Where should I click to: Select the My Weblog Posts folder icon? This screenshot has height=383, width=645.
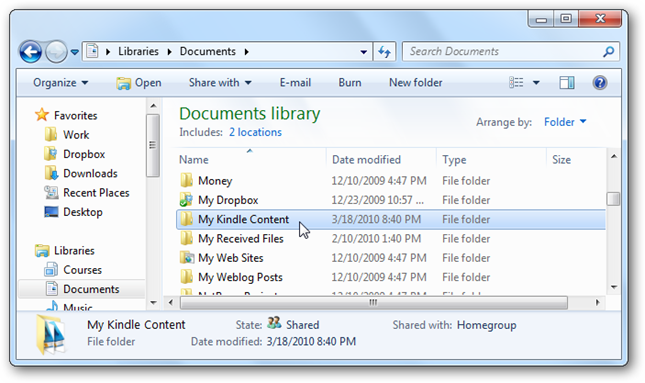[x=187, y=277]
